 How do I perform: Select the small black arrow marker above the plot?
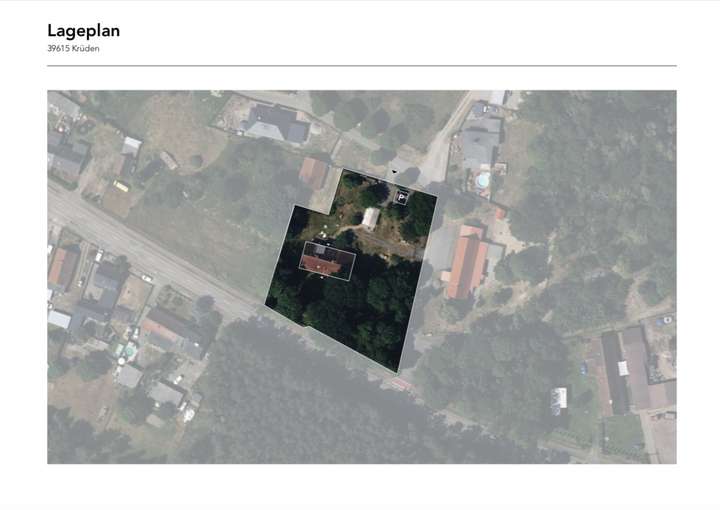coord(394,172)
